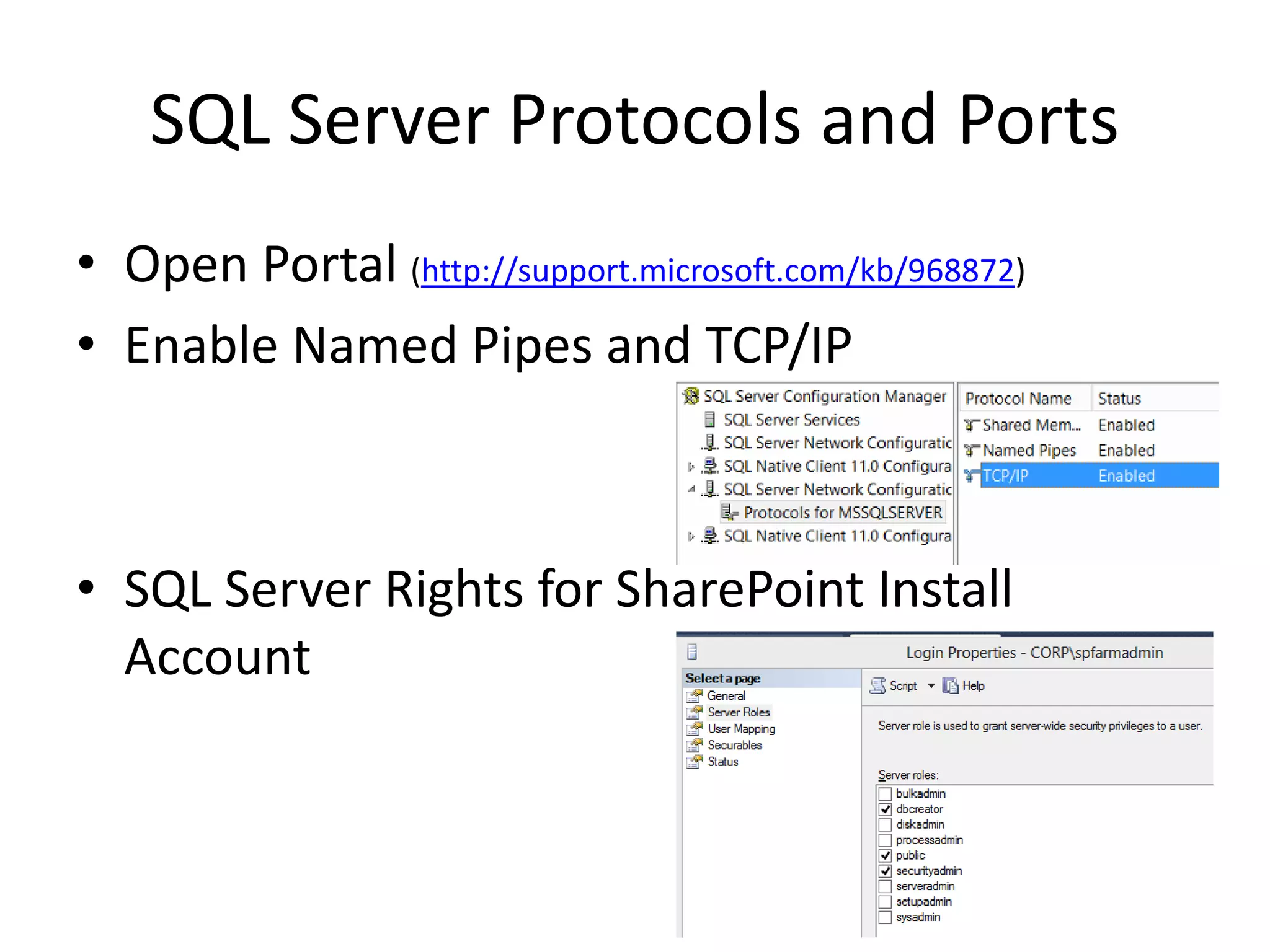Click the SQL Server Services icon
Image resolution: width=1270 pixels, height=952 pixels.
tap(710, 420)
